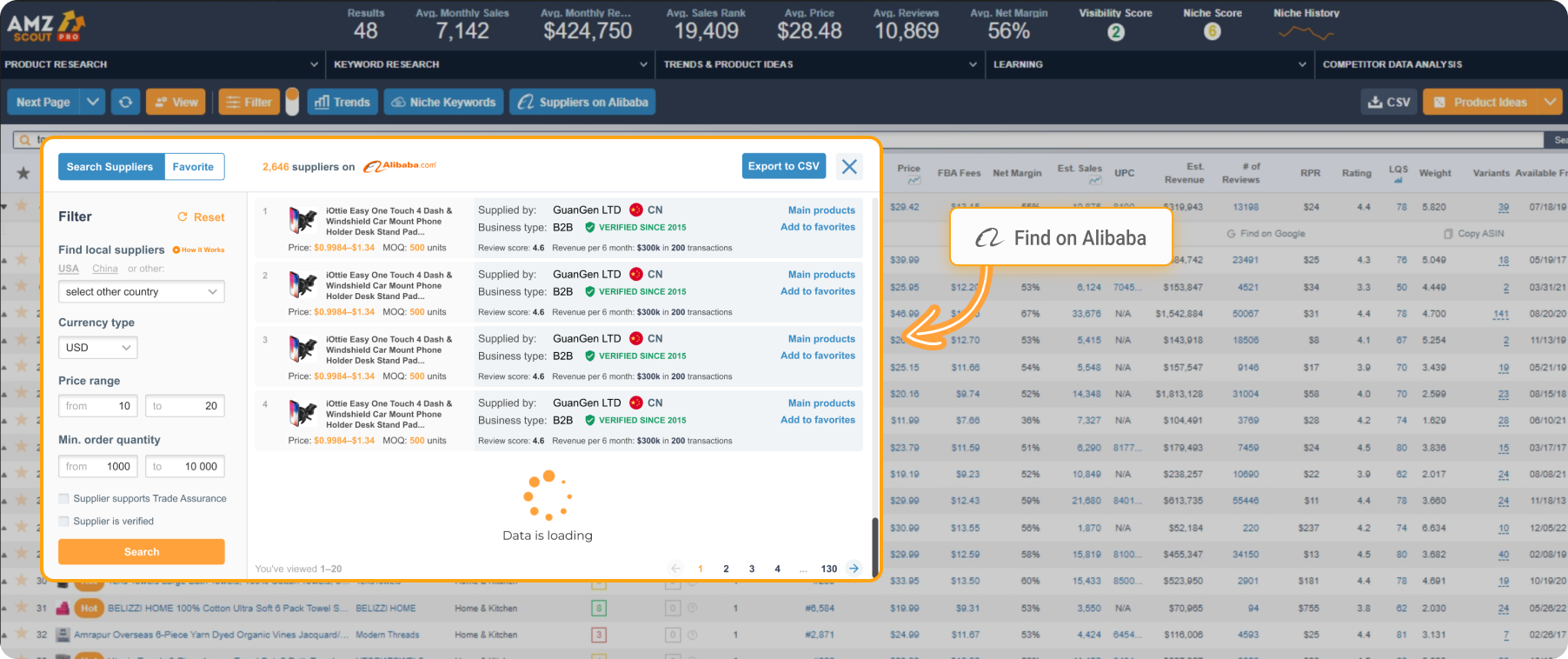
Task: Click Price column chart icon
Action: coord(914,180)
